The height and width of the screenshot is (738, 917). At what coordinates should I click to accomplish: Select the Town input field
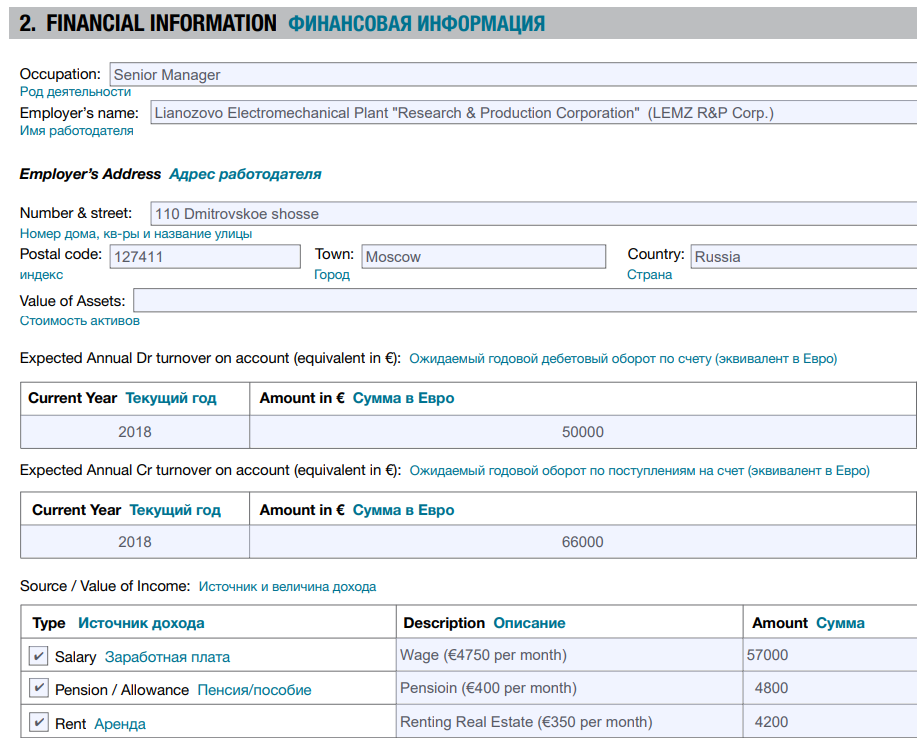(483, 257)
